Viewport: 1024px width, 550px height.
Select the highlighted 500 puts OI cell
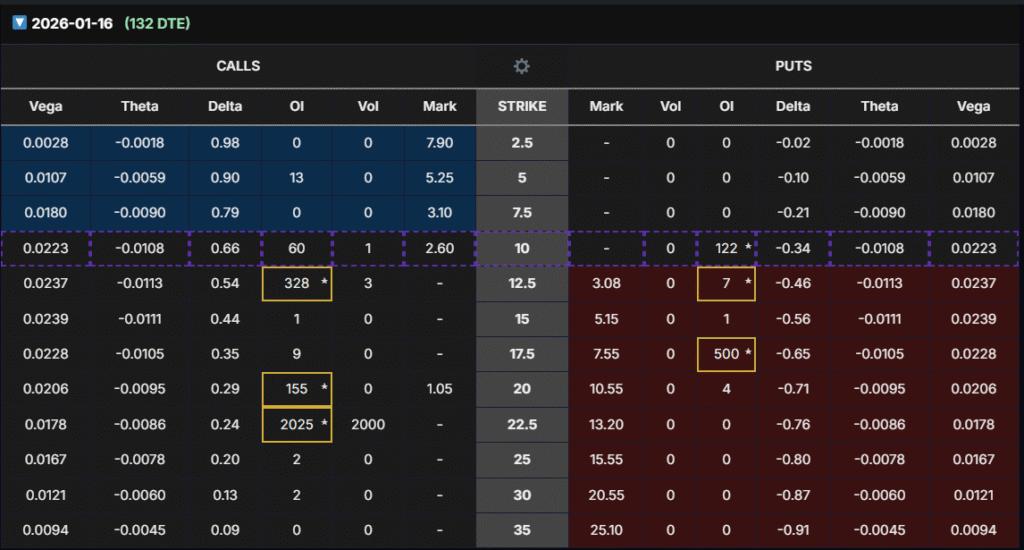(x=725, y=353)
